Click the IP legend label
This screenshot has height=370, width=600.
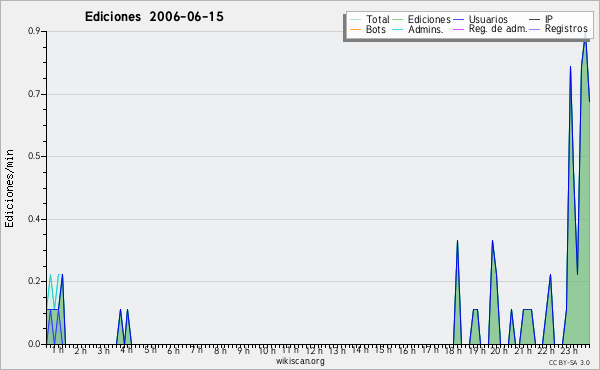(549, 19)
